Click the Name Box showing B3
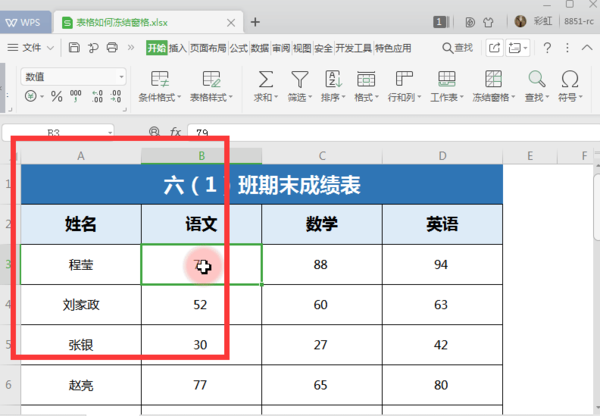The height and width of the screenshot is (416, 600). [58, 132]
